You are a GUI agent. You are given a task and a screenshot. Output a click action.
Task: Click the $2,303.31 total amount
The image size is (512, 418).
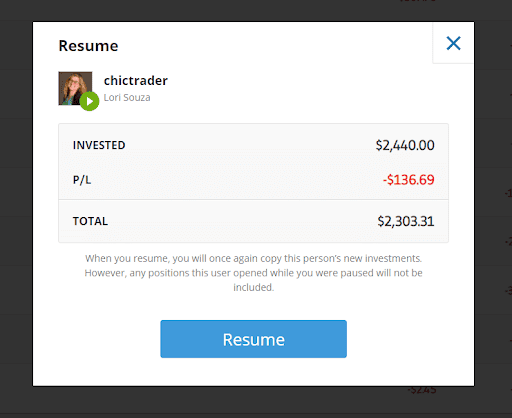point(406,221)
